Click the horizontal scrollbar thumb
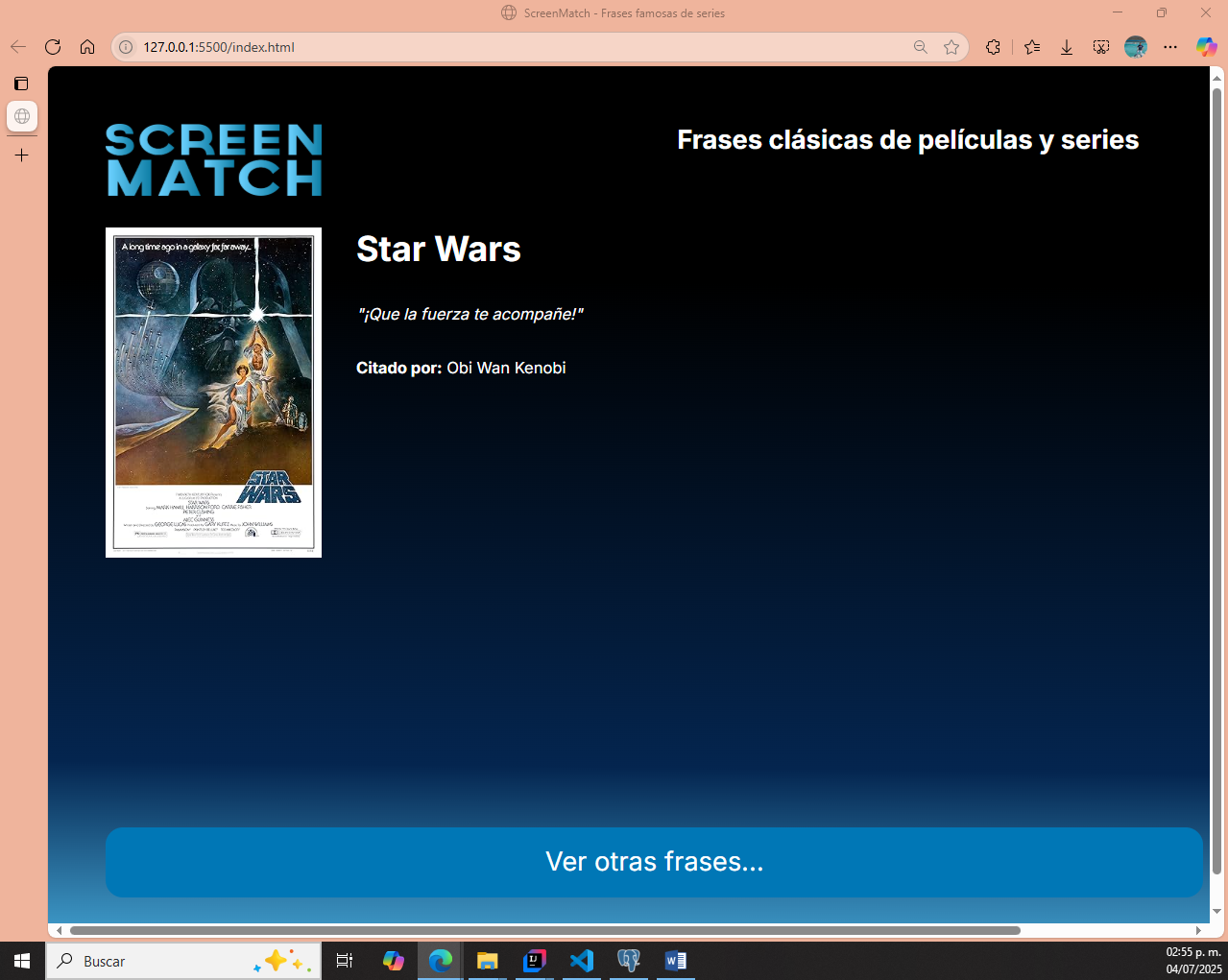This screenshot has height=980, width=1228. point(545,930)
